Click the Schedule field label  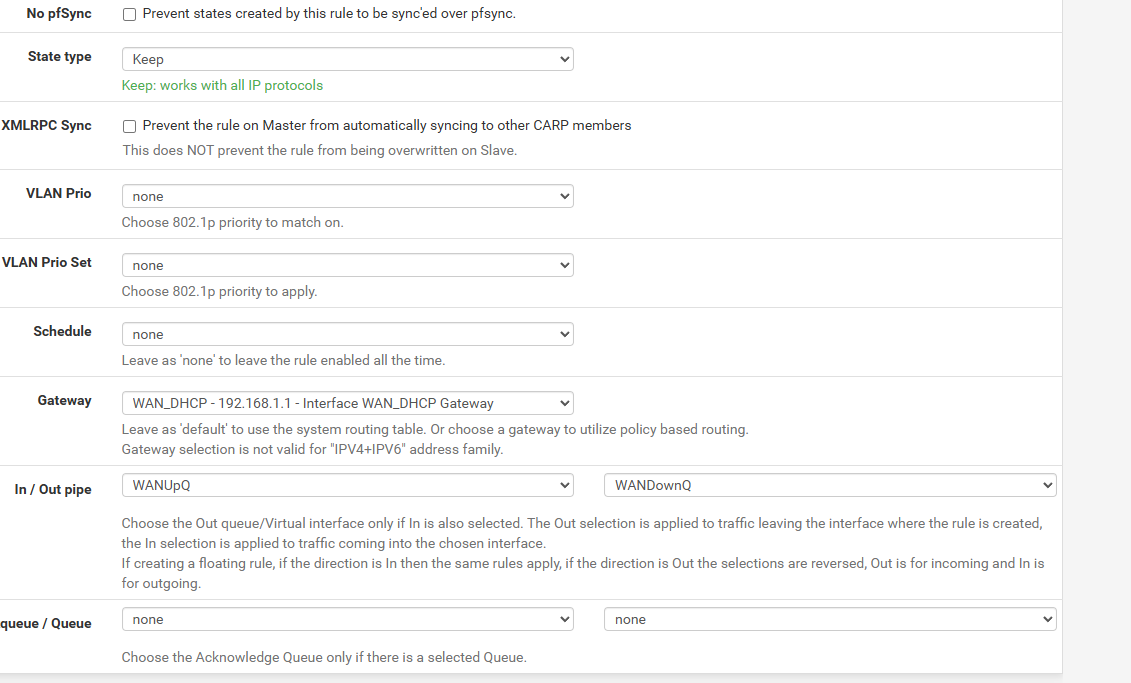(62, 332)
